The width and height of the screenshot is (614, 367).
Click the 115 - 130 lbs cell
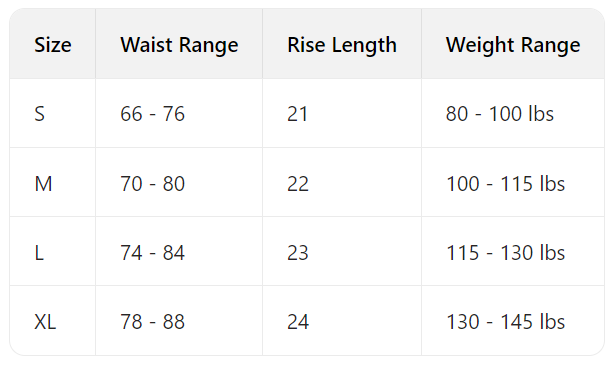point(513,251)
